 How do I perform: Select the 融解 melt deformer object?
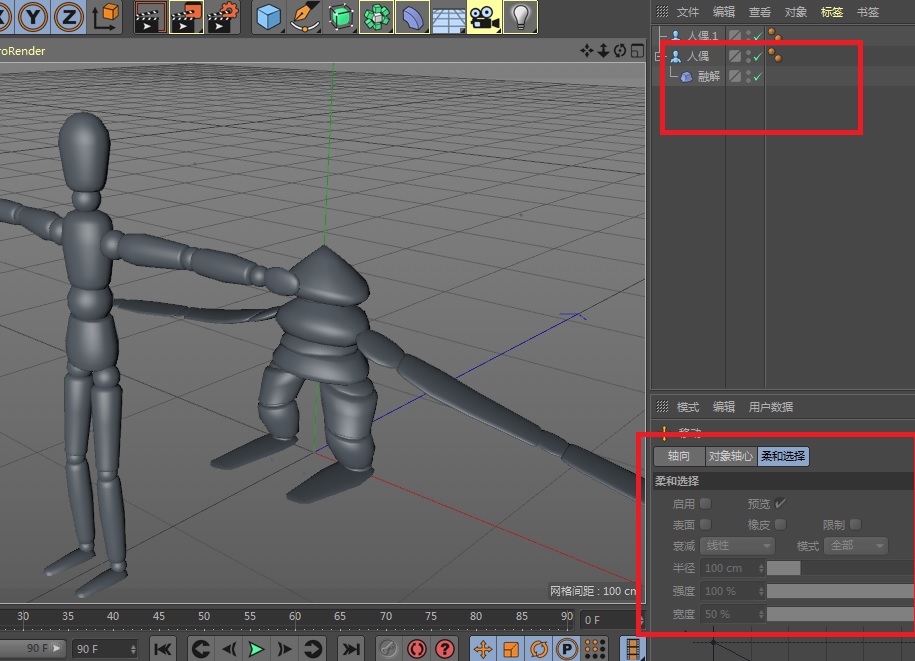(708, 76)
